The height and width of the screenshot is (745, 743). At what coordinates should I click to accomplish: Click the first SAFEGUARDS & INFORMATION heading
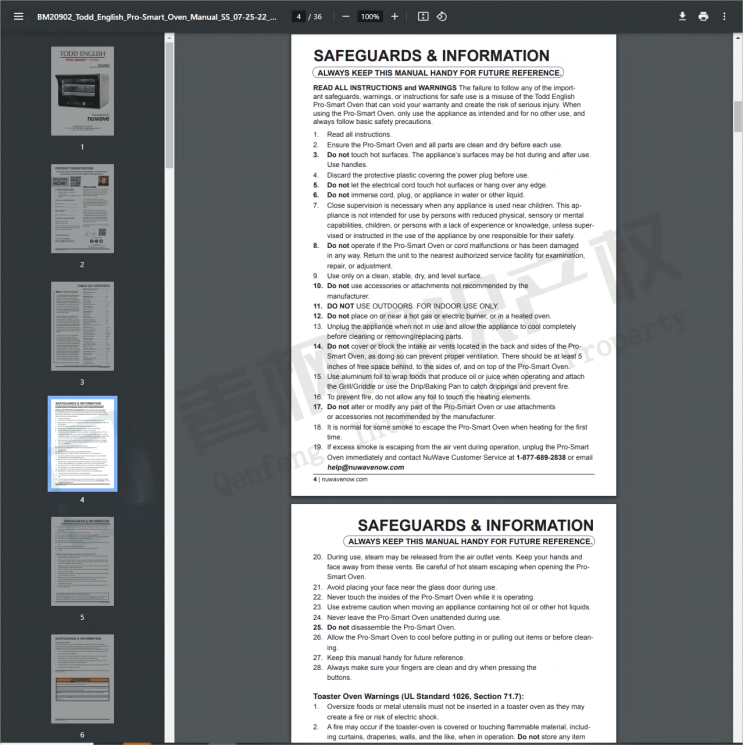pos(431,56)
